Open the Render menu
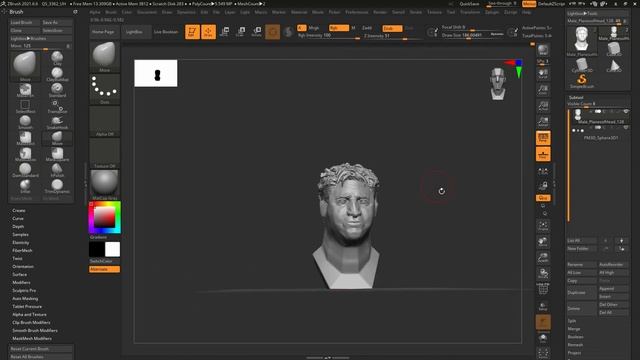The height and width of the screenshot is (360, 640). [x=380, y=12]
